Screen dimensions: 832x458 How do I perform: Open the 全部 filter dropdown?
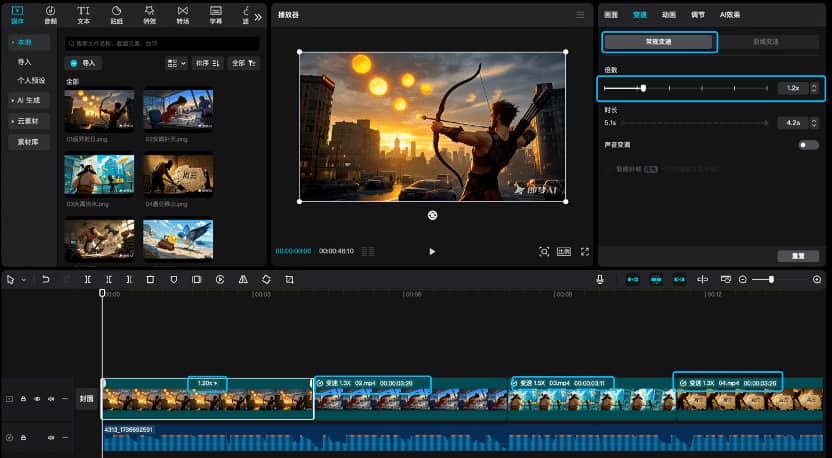244,63
